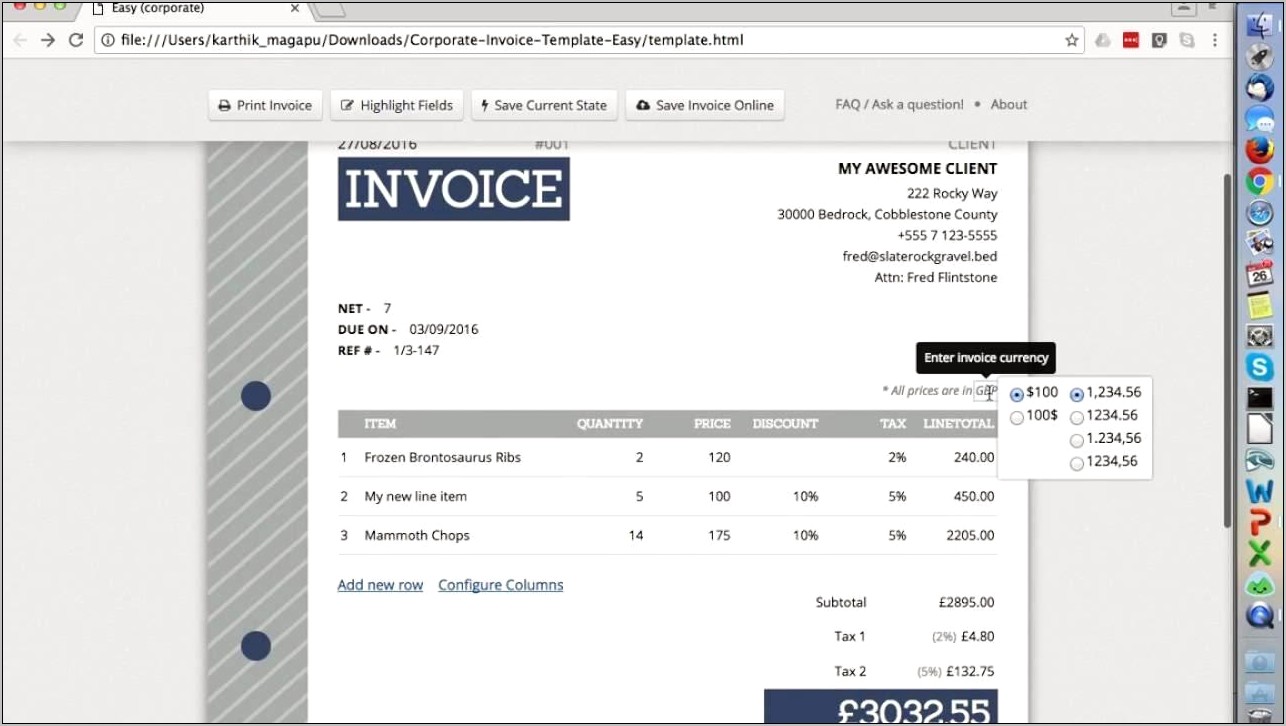Open Messages from the dock
1286x726 pixels.
pos(1259,119)
